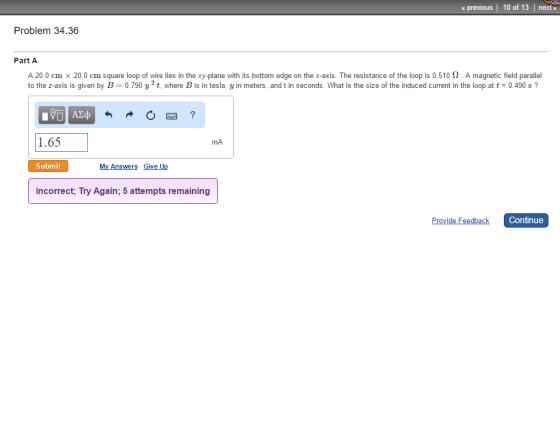Go to the next problem
560x426 pixels.
547,7
